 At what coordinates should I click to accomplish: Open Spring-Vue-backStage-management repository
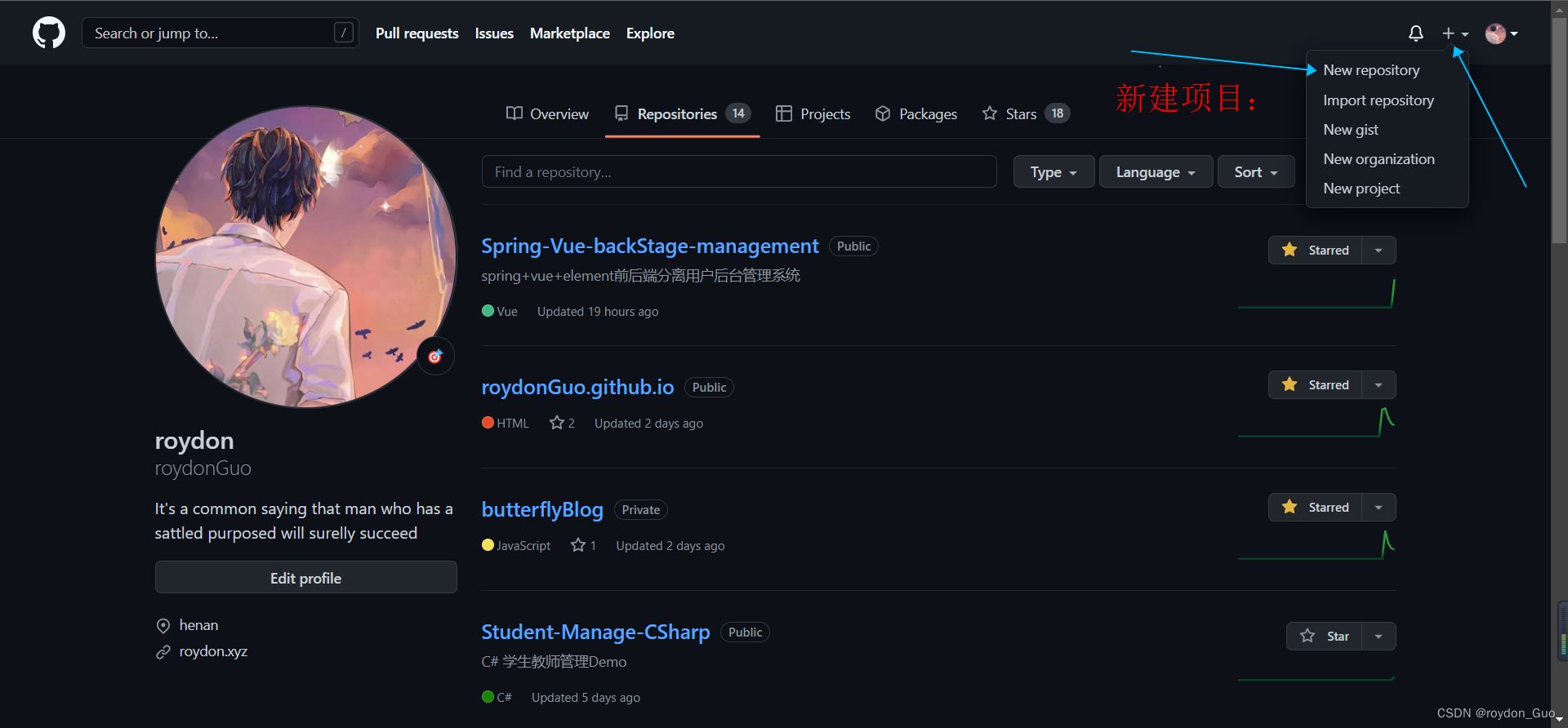click(x=649, y=246)
